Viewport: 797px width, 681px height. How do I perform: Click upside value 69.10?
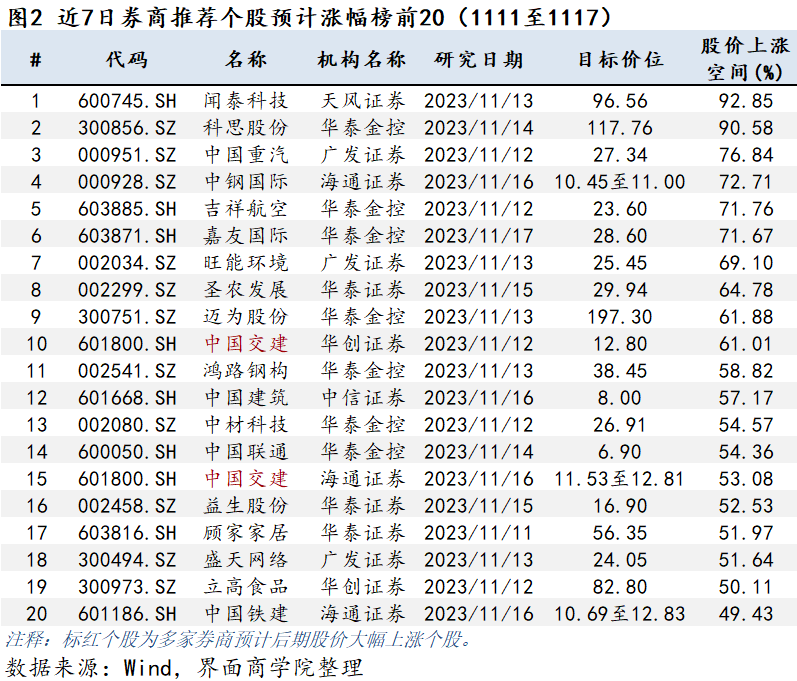pos(746,262)
